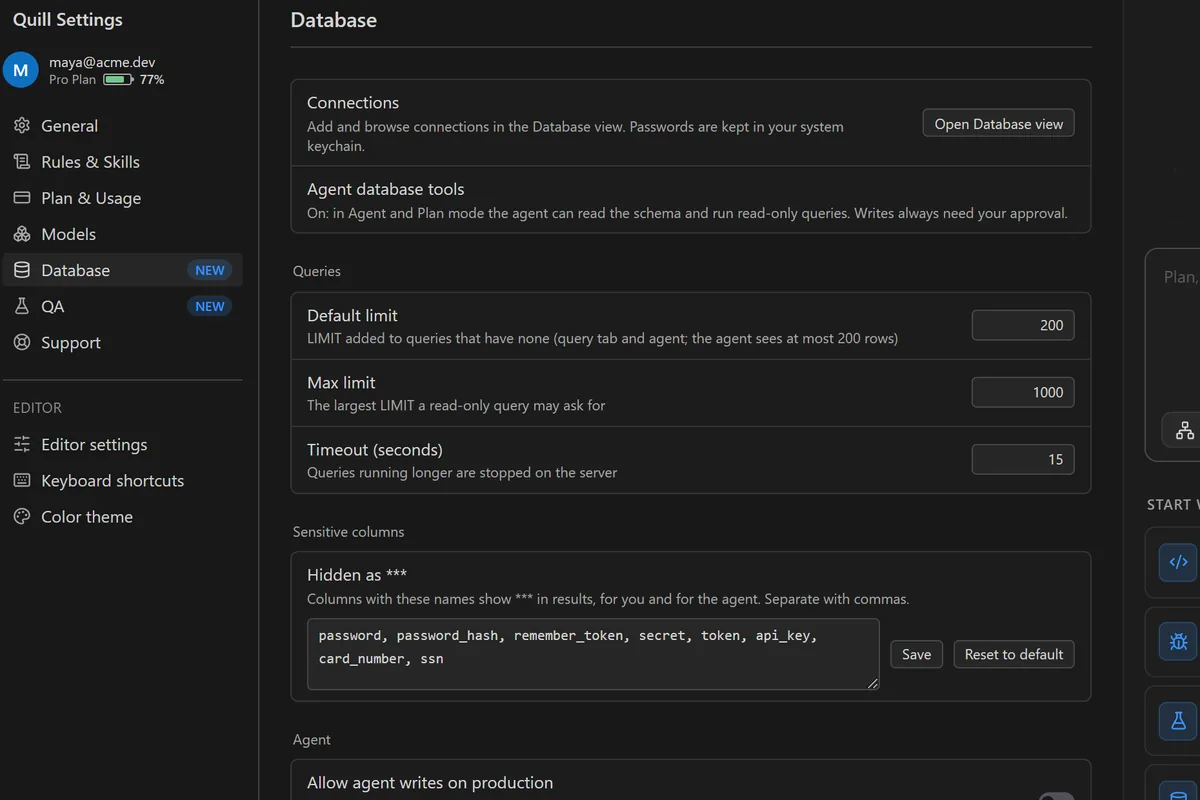Click the flask start card icon

pos(1178,720)
